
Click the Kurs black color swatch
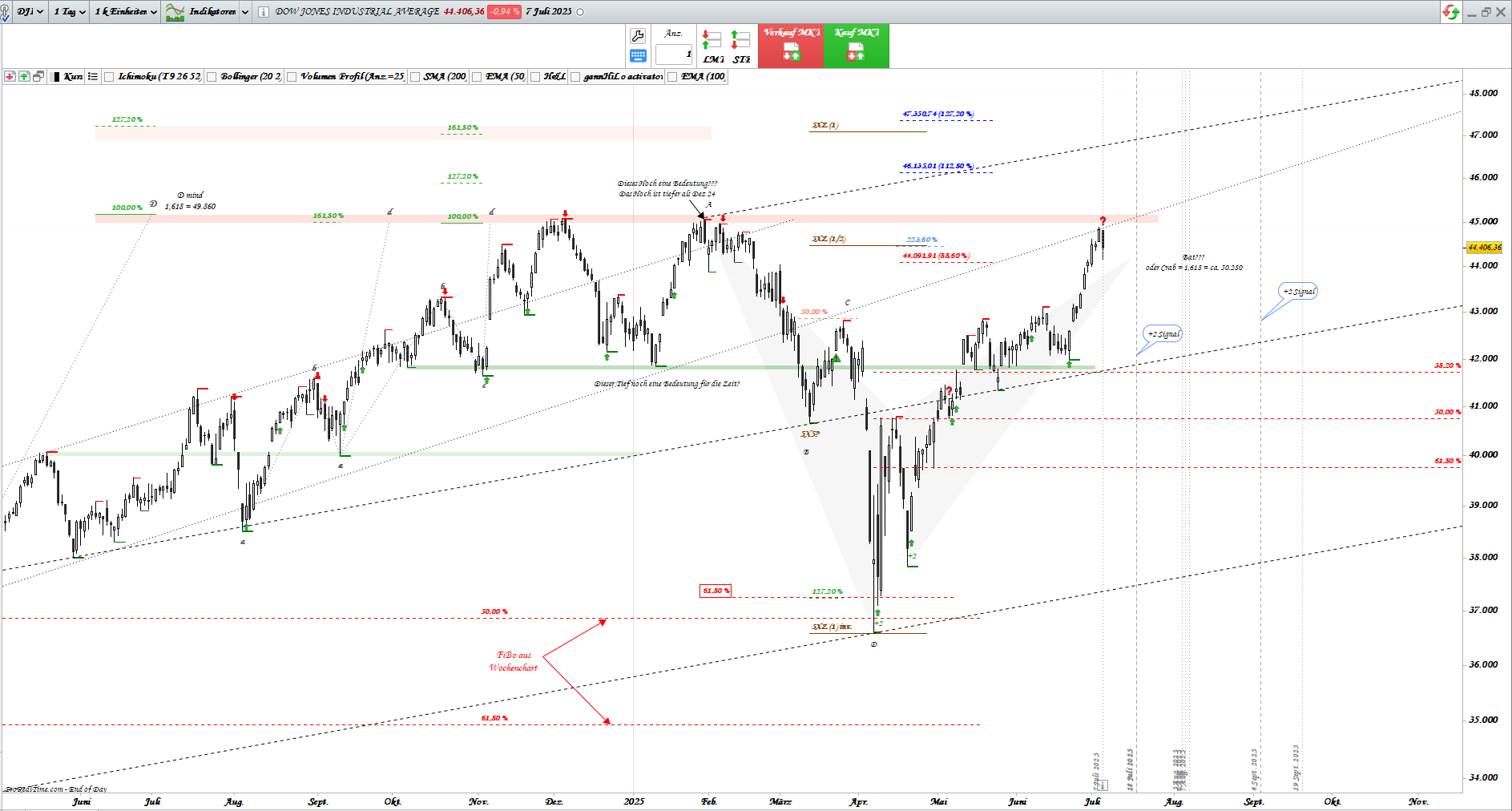[56, 77]
